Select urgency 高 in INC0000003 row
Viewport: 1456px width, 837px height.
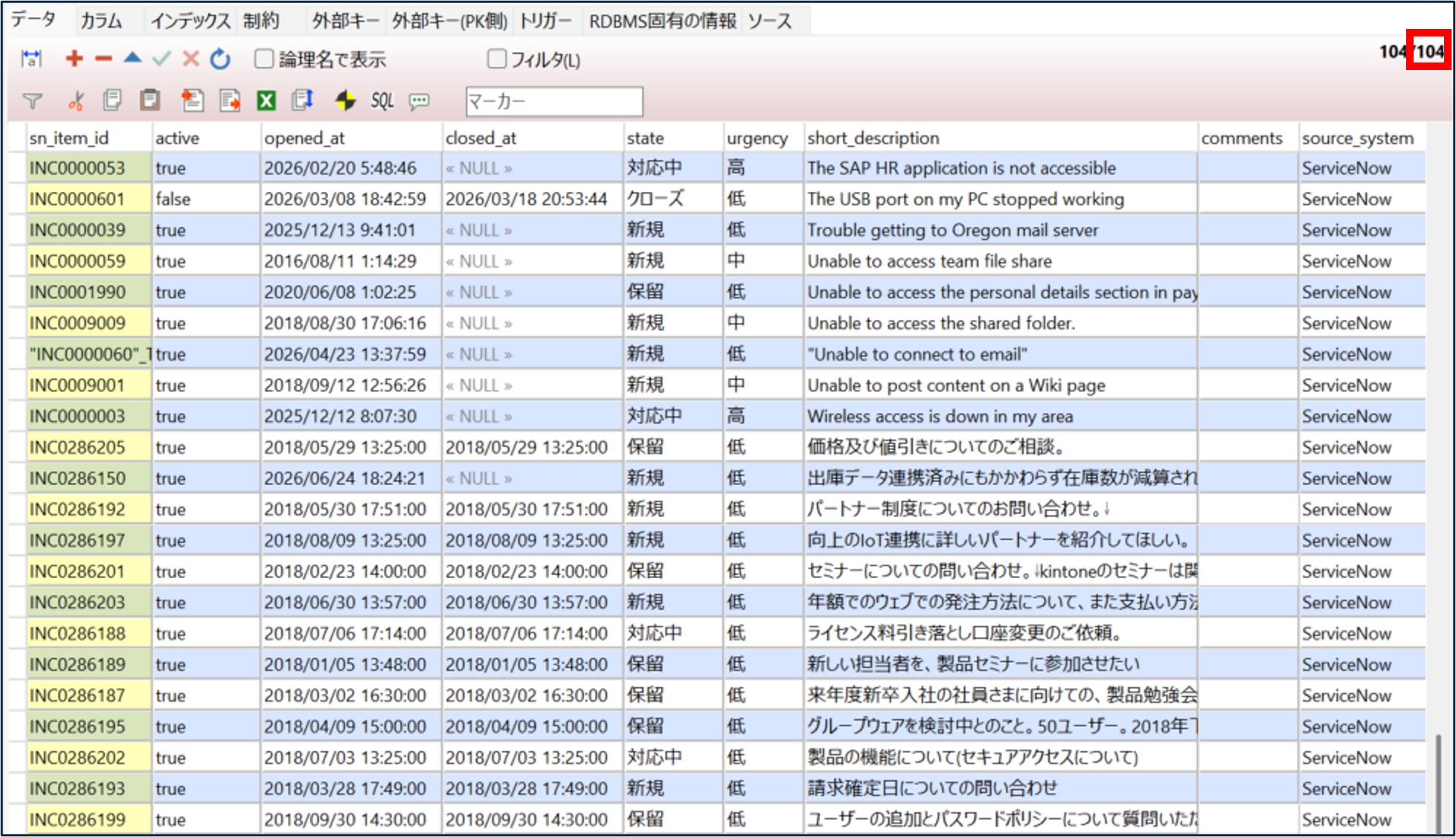pos(763,417)
